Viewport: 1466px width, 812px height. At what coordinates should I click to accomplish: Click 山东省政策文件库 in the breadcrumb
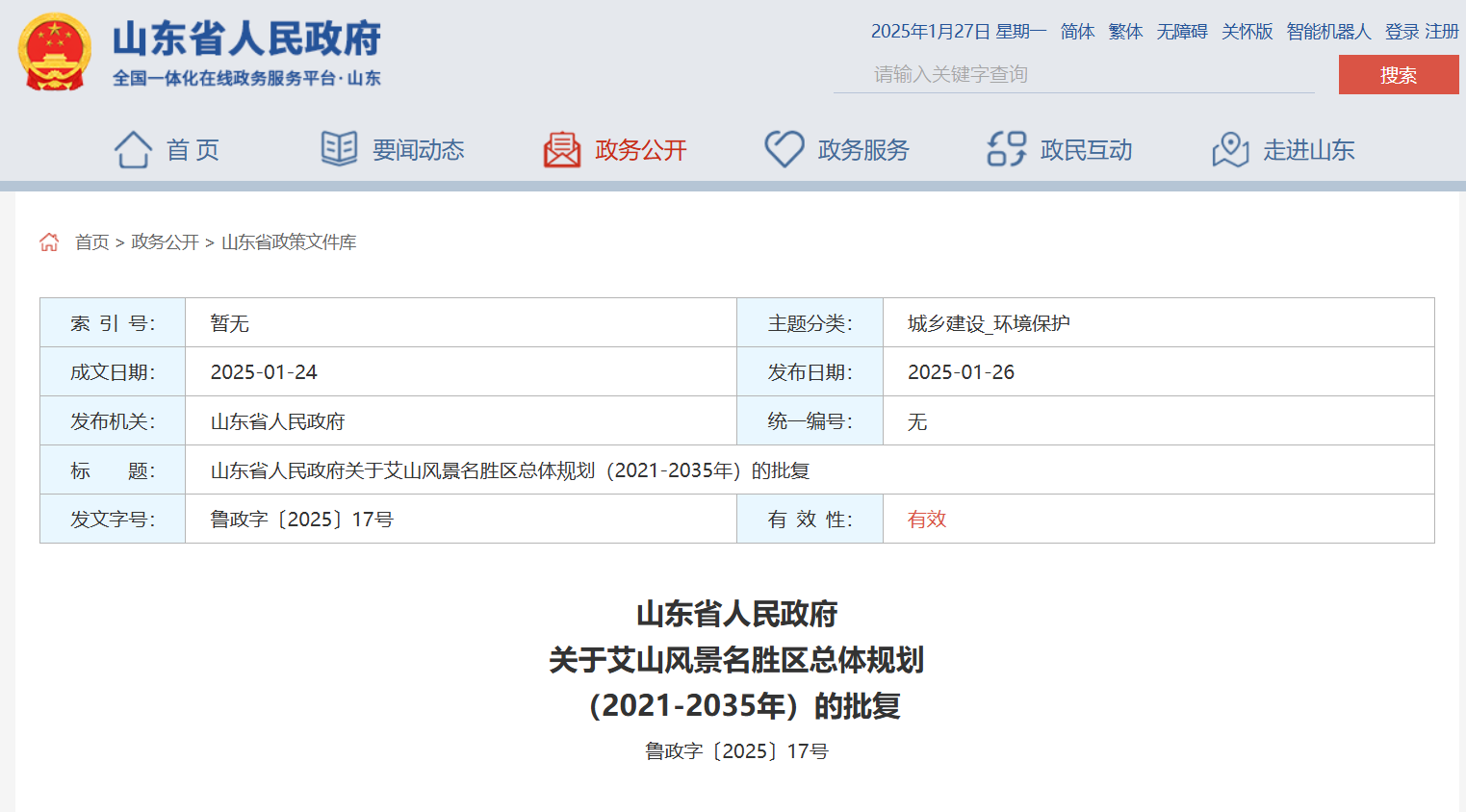click(289, 242)
